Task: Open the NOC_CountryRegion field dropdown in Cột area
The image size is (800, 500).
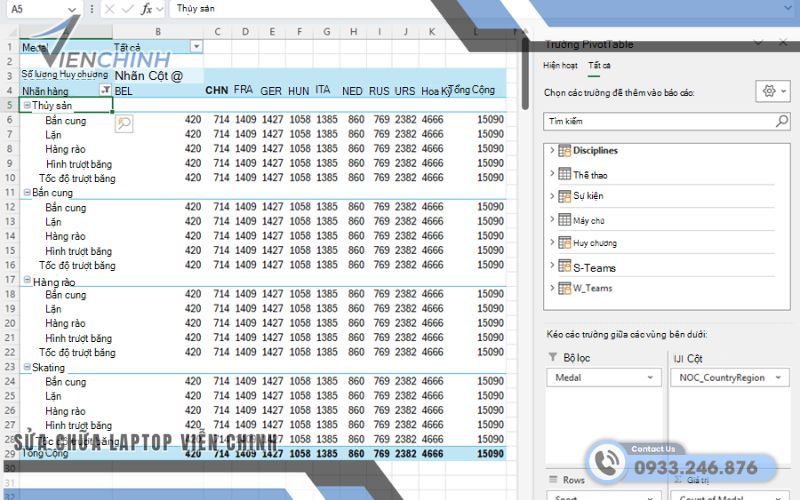Action: tap(779, 378)
